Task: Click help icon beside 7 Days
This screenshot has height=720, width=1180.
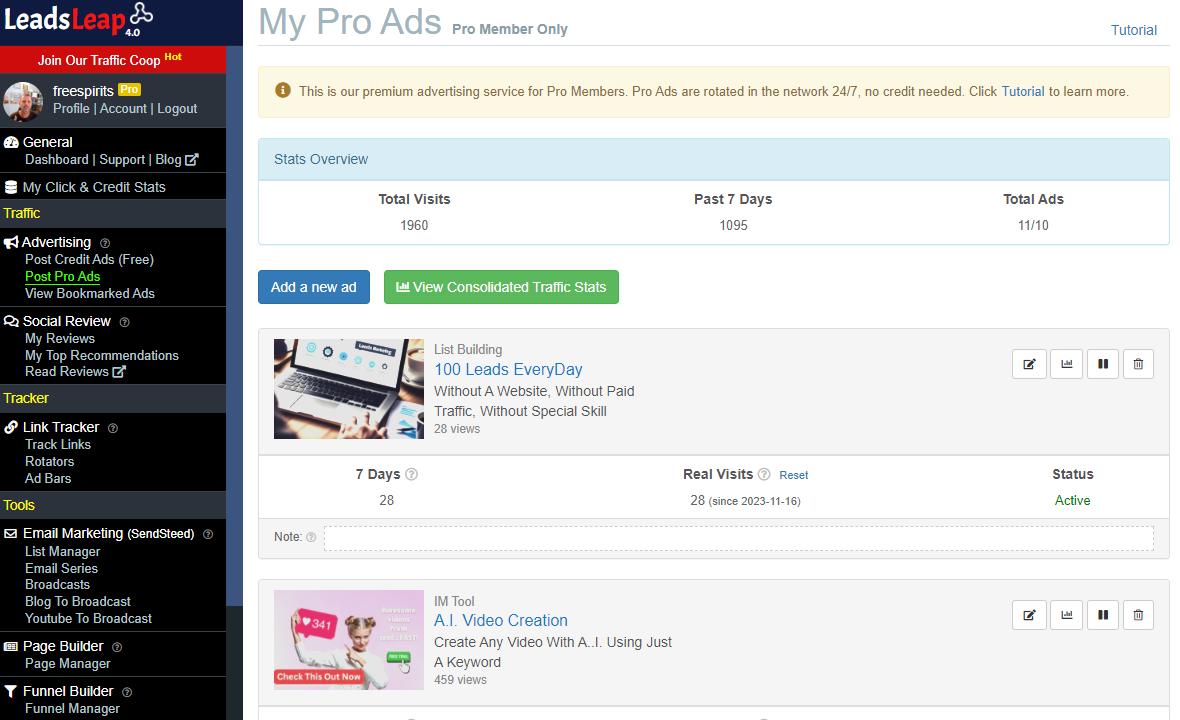Action: click(412, 475)
